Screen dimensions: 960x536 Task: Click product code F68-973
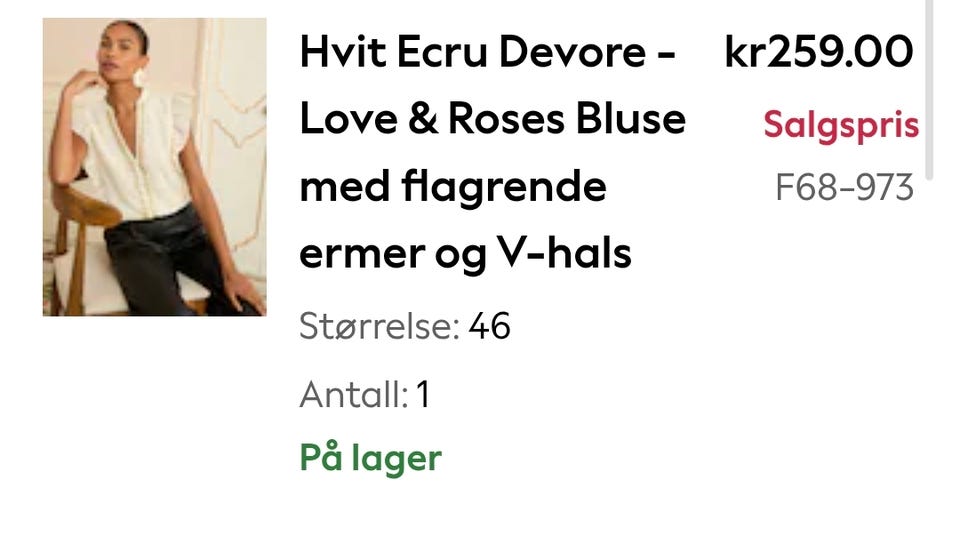[844, 187]
